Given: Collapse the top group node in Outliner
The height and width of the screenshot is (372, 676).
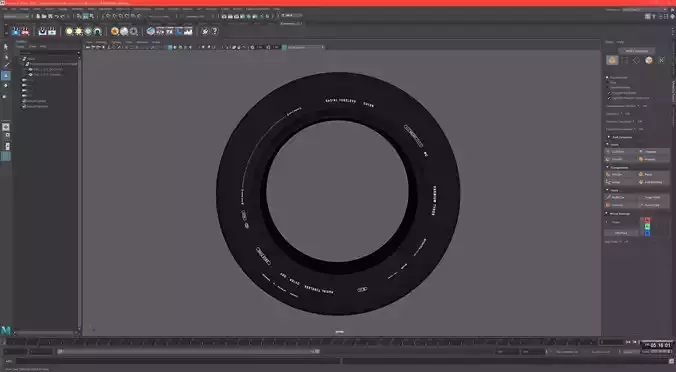Looking at the screenshot, I should click(21, 59).
